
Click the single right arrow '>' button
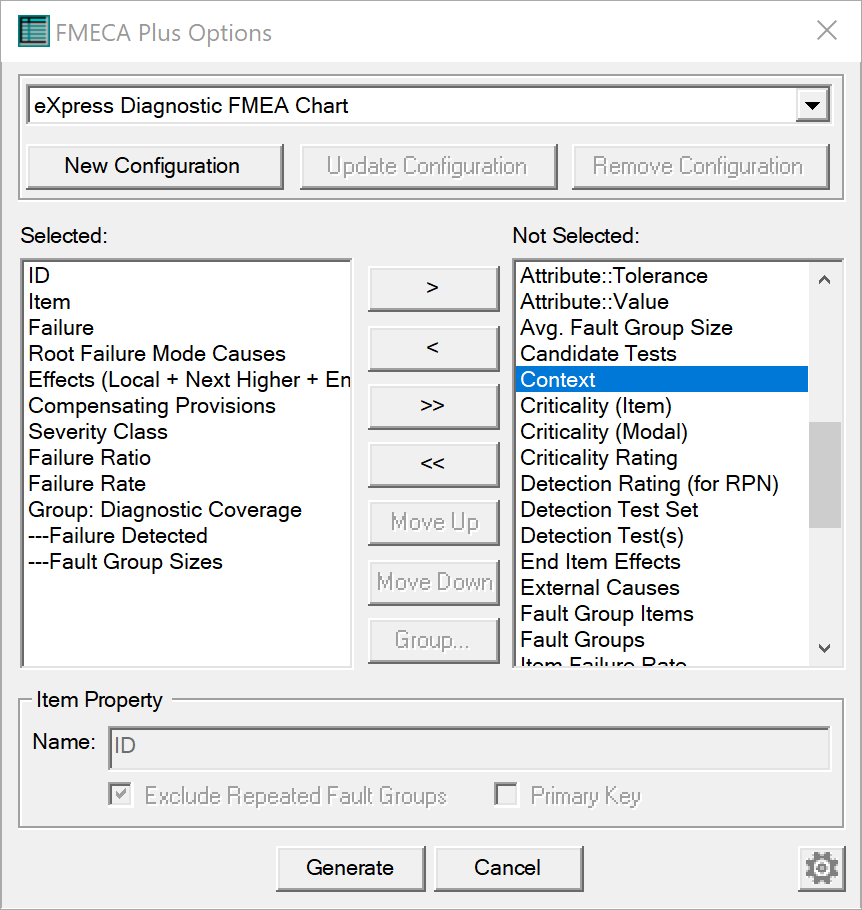(x=433, y=288)
